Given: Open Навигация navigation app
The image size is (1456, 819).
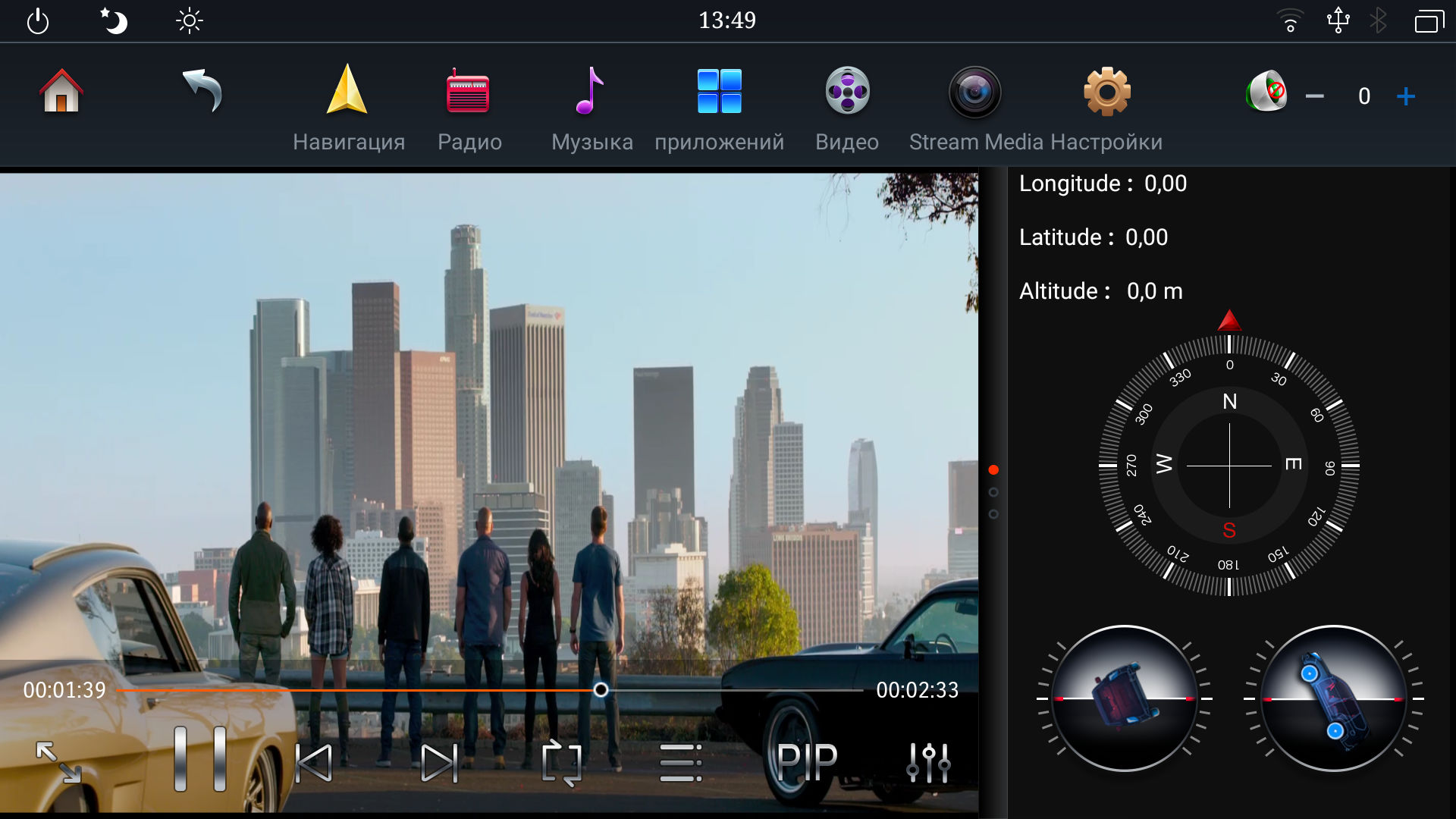Looking at the screenshot, I should pyautogui.click(x=348, y=108).
